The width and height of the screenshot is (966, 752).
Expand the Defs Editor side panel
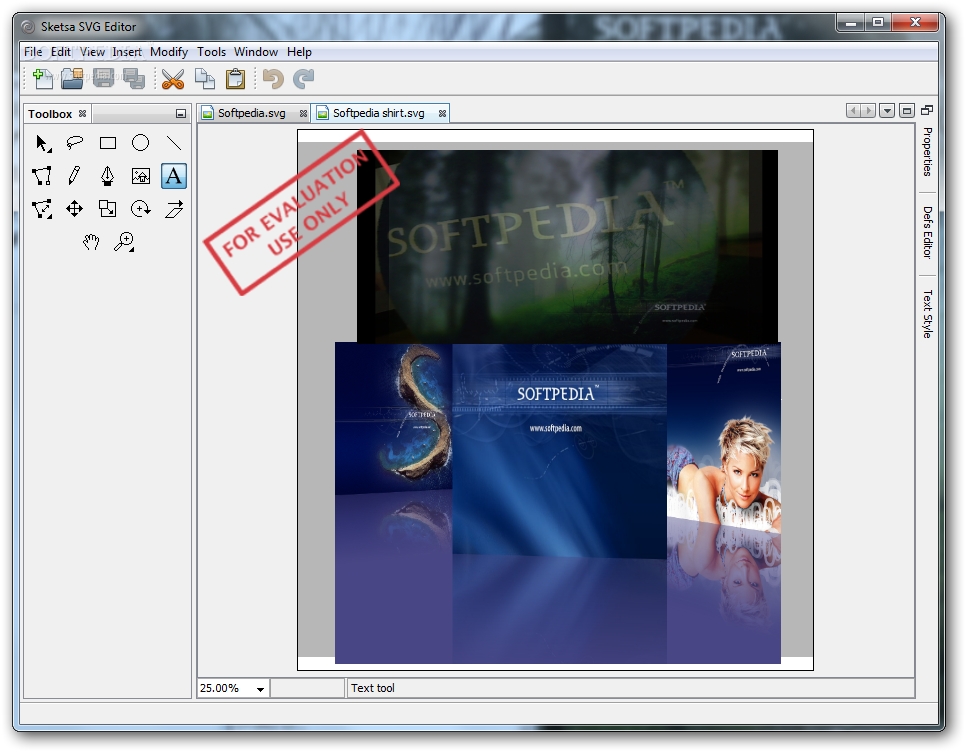pyautogui.click(x=927, y=232)
